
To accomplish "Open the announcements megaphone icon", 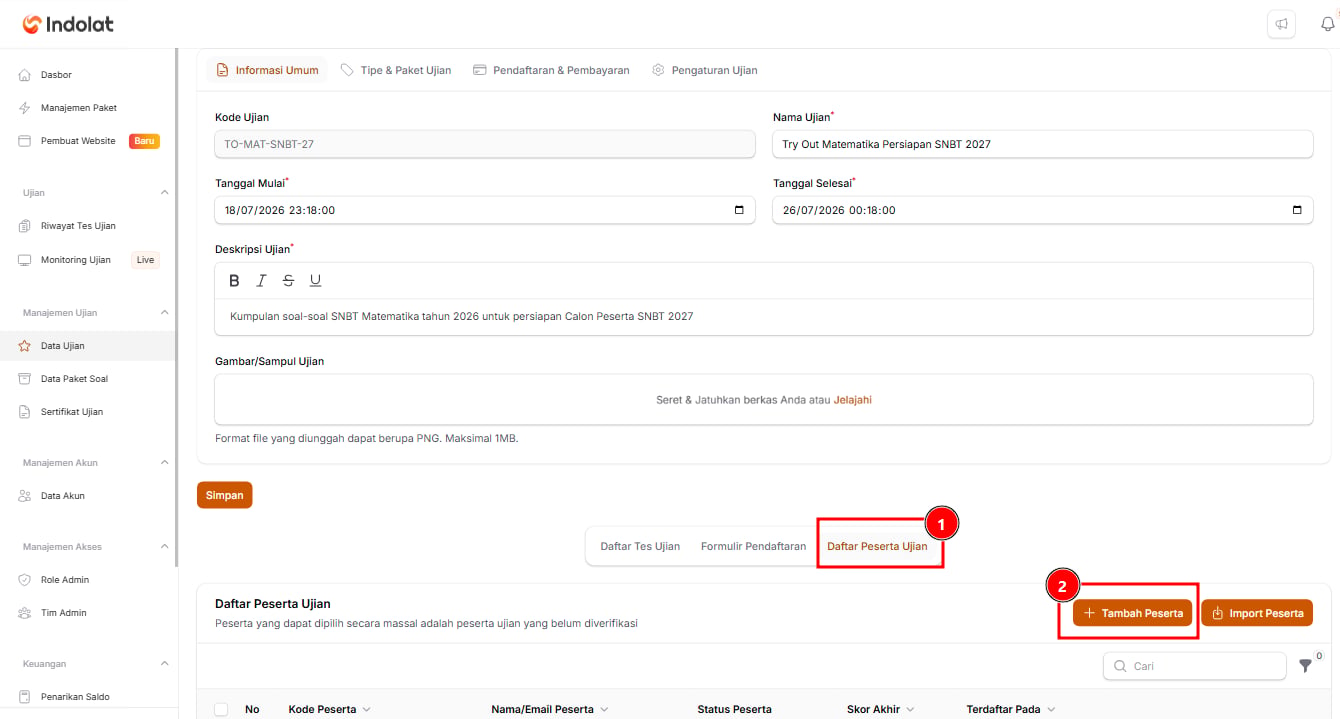I will 1281,24.
